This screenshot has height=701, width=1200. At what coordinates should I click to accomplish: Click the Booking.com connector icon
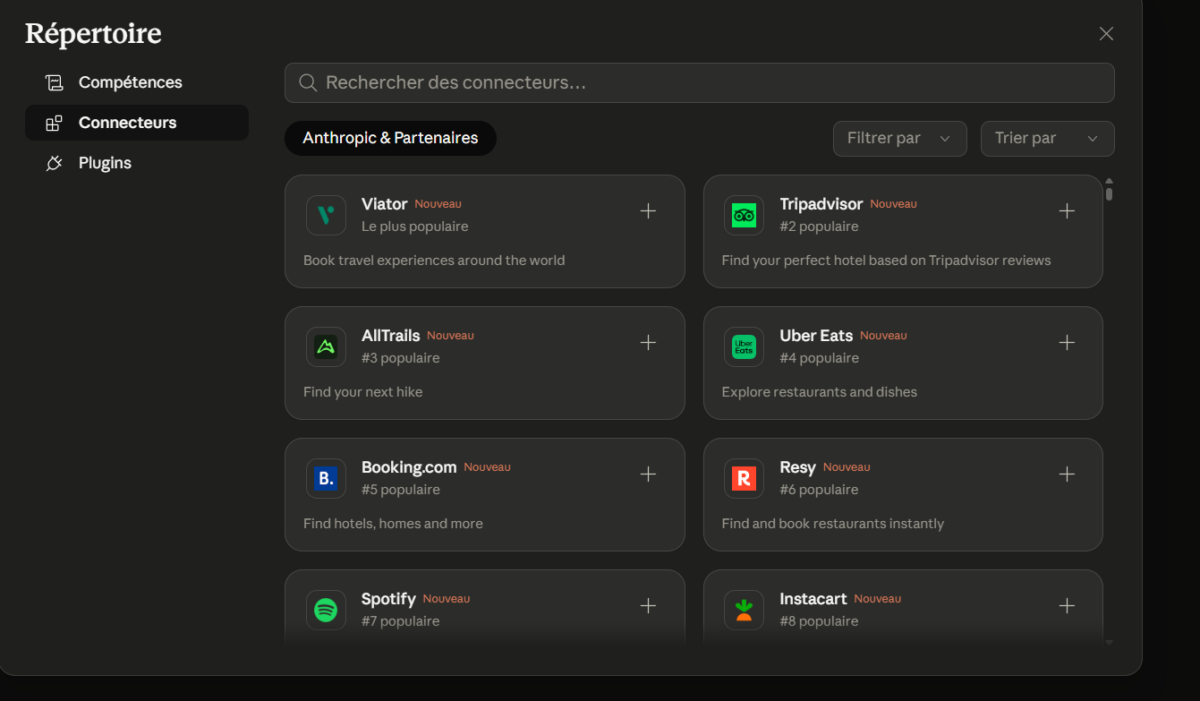(x=326, y=478)
